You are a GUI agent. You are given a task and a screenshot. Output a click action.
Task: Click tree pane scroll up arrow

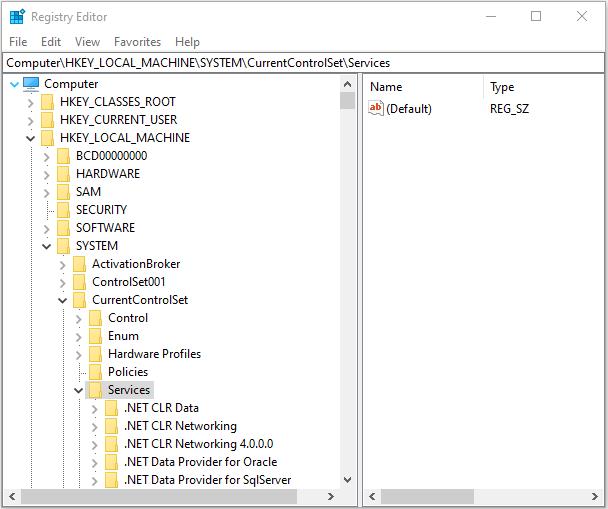pyautogui.click(x=347, y=84)
